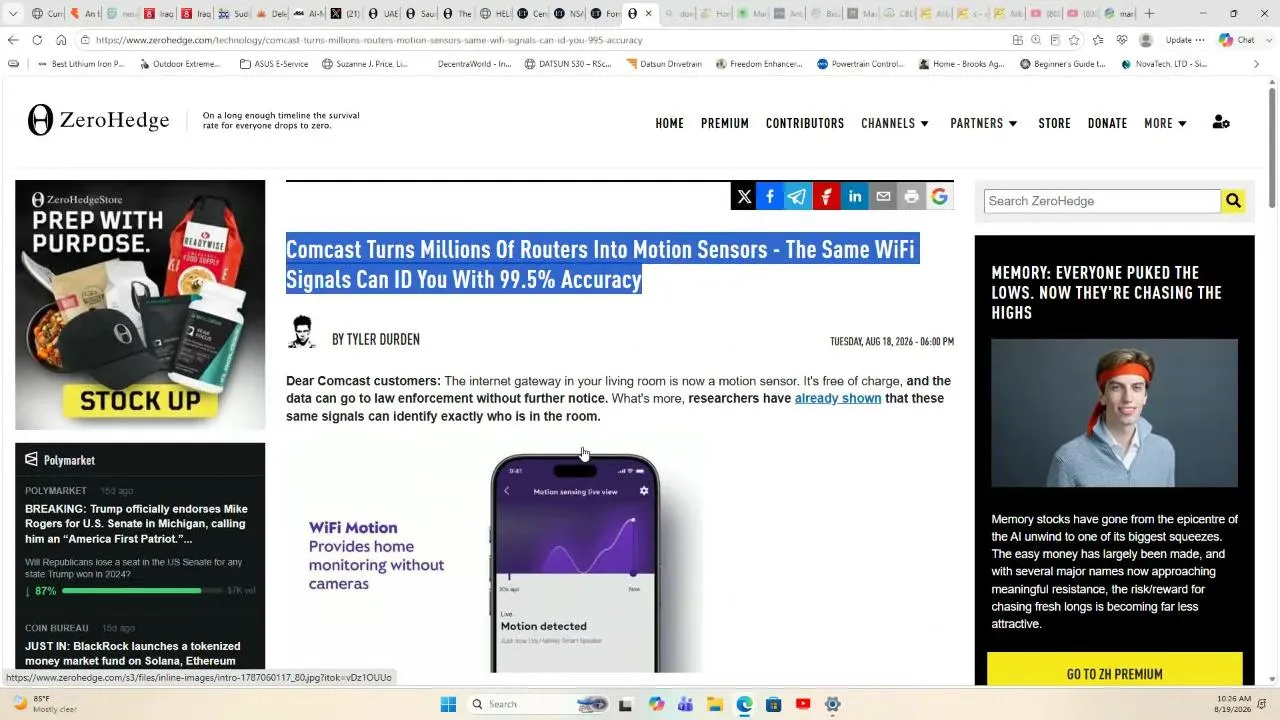Share article by email envelope icon

[883, 197]
